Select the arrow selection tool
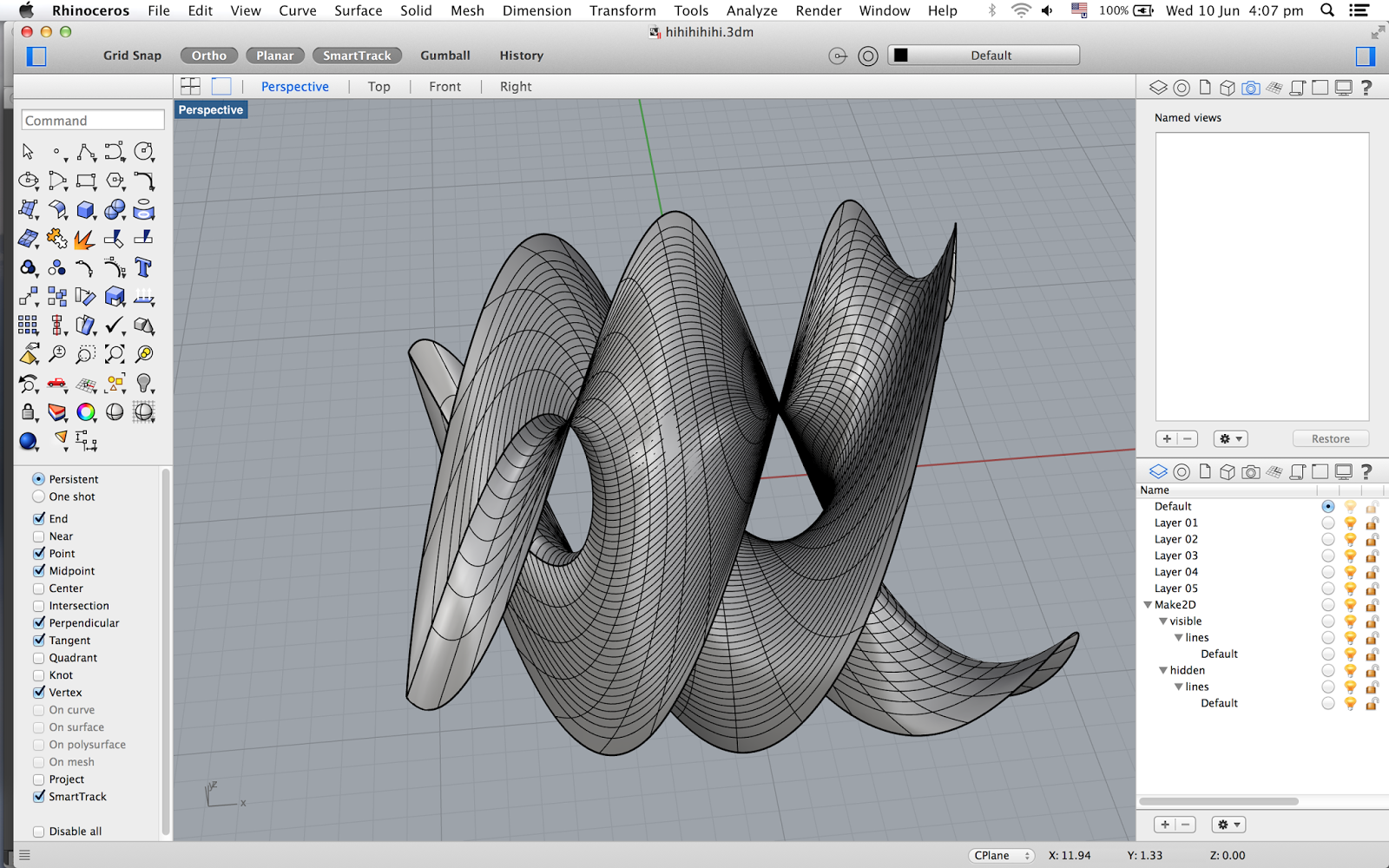1389x868 pixels. [29, 151]
